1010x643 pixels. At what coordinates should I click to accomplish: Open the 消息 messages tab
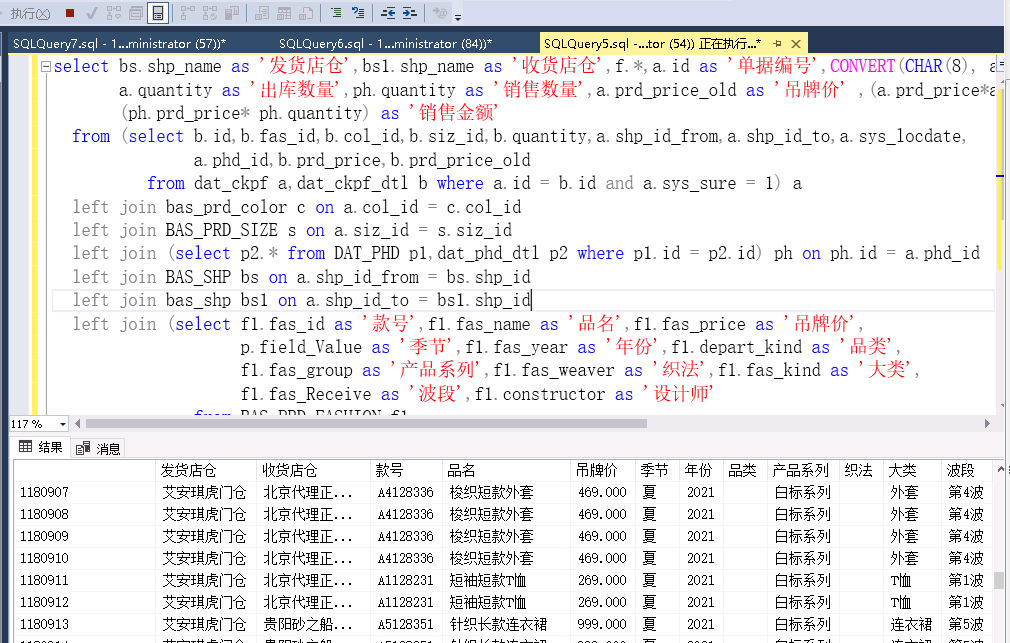98,448
